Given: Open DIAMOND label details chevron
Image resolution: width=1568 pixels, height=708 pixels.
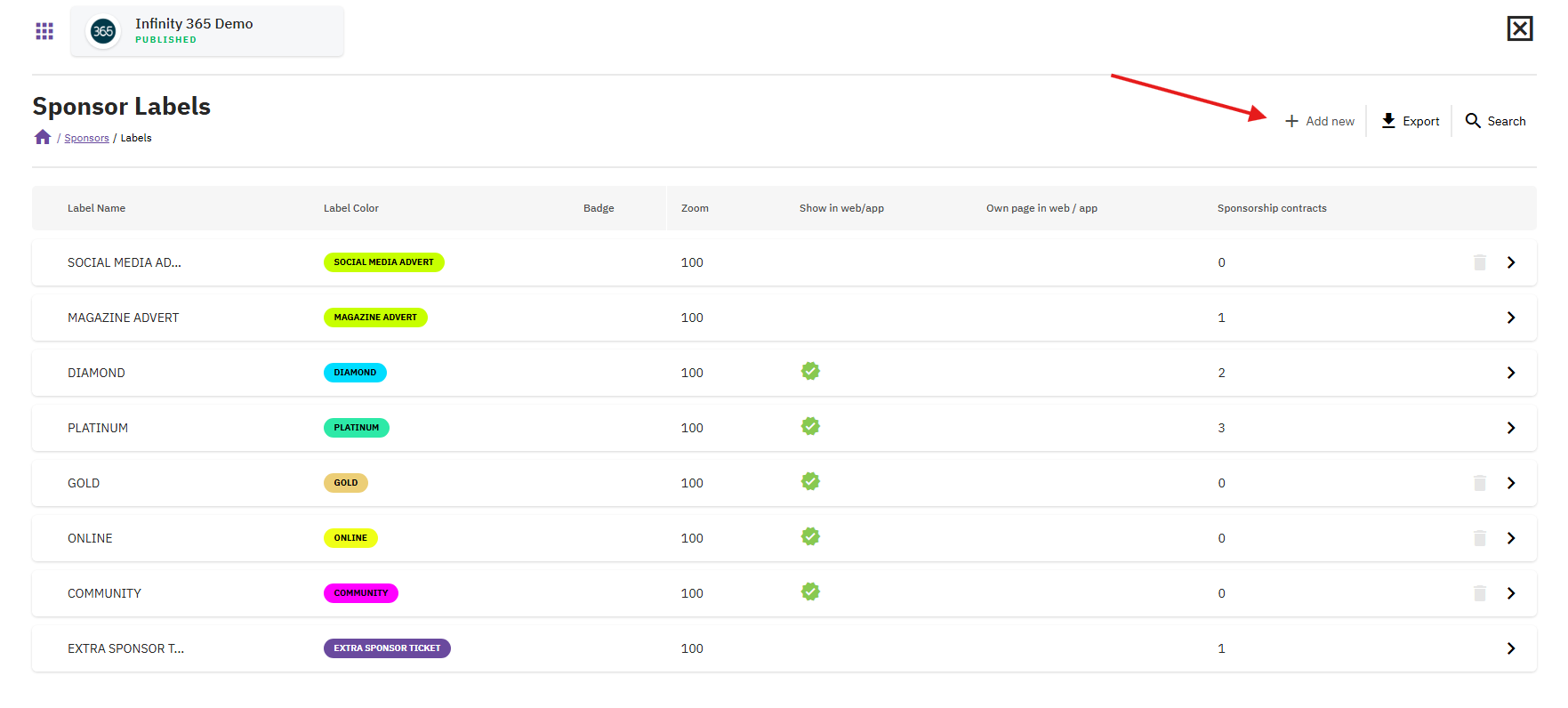Looking at the screenshot, I should (1511, 373).
